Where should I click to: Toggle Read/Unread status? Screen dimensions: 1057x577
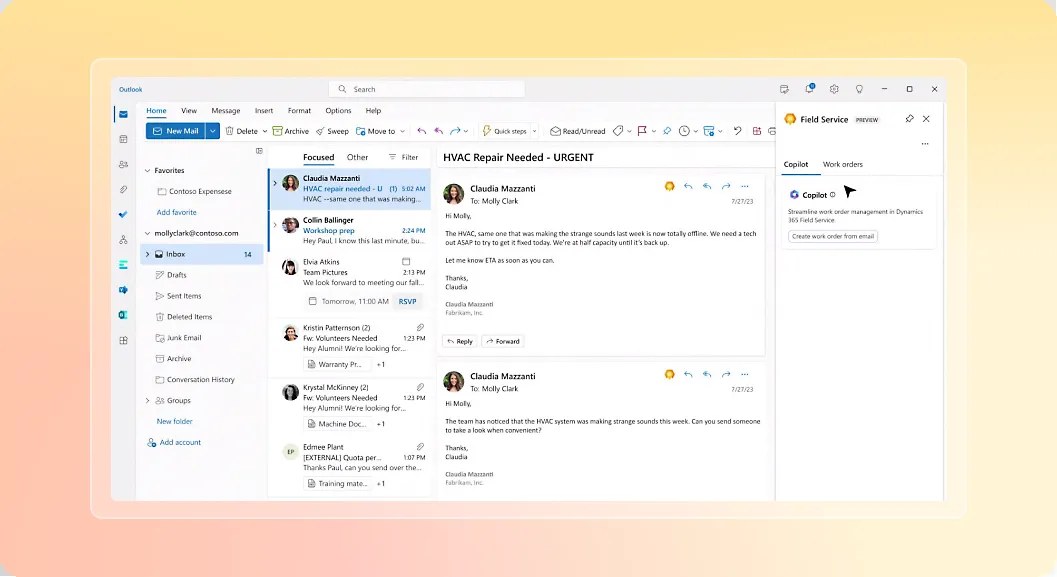point(578,131)
